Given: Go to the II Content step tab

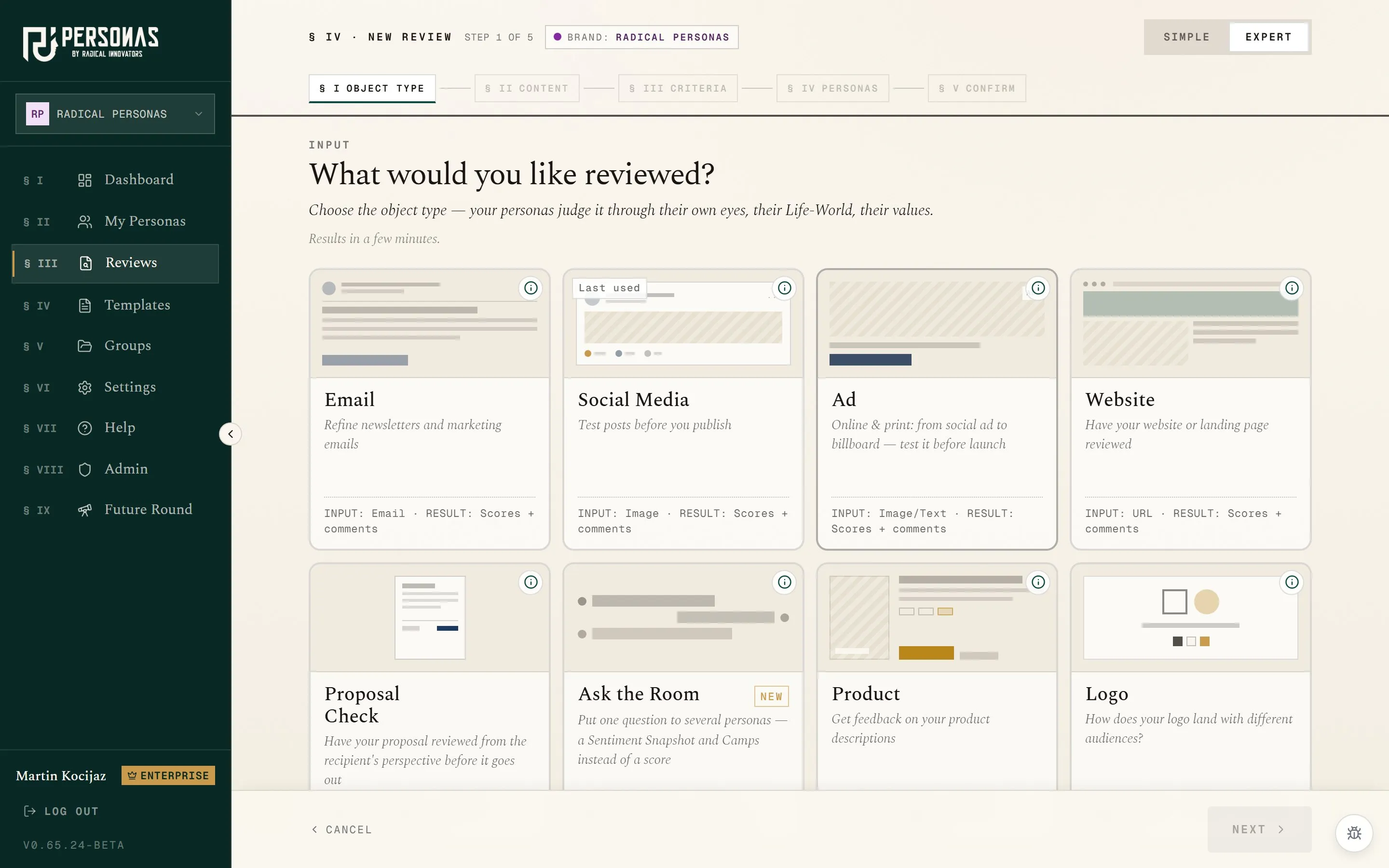Looking at the screenshot, I should pos(526,88).
